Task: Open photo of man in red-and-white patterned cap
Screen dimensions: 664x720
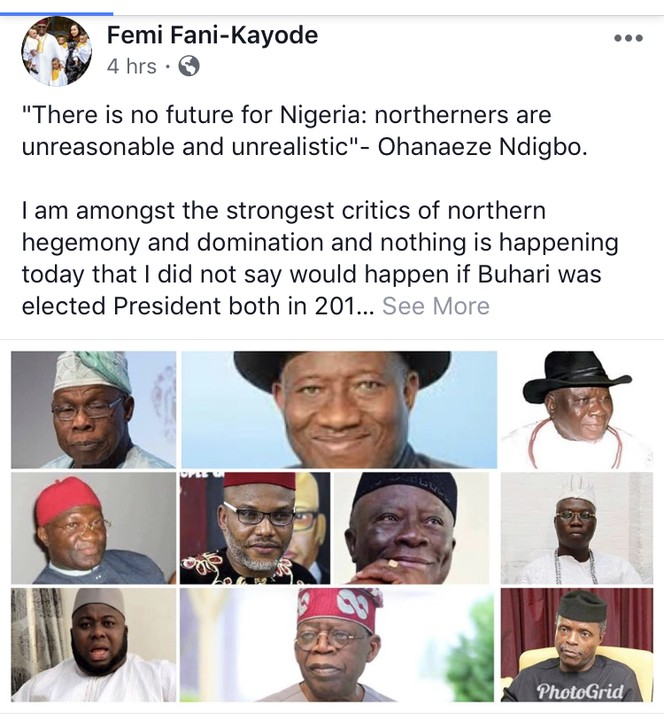Action: point(339,645)
